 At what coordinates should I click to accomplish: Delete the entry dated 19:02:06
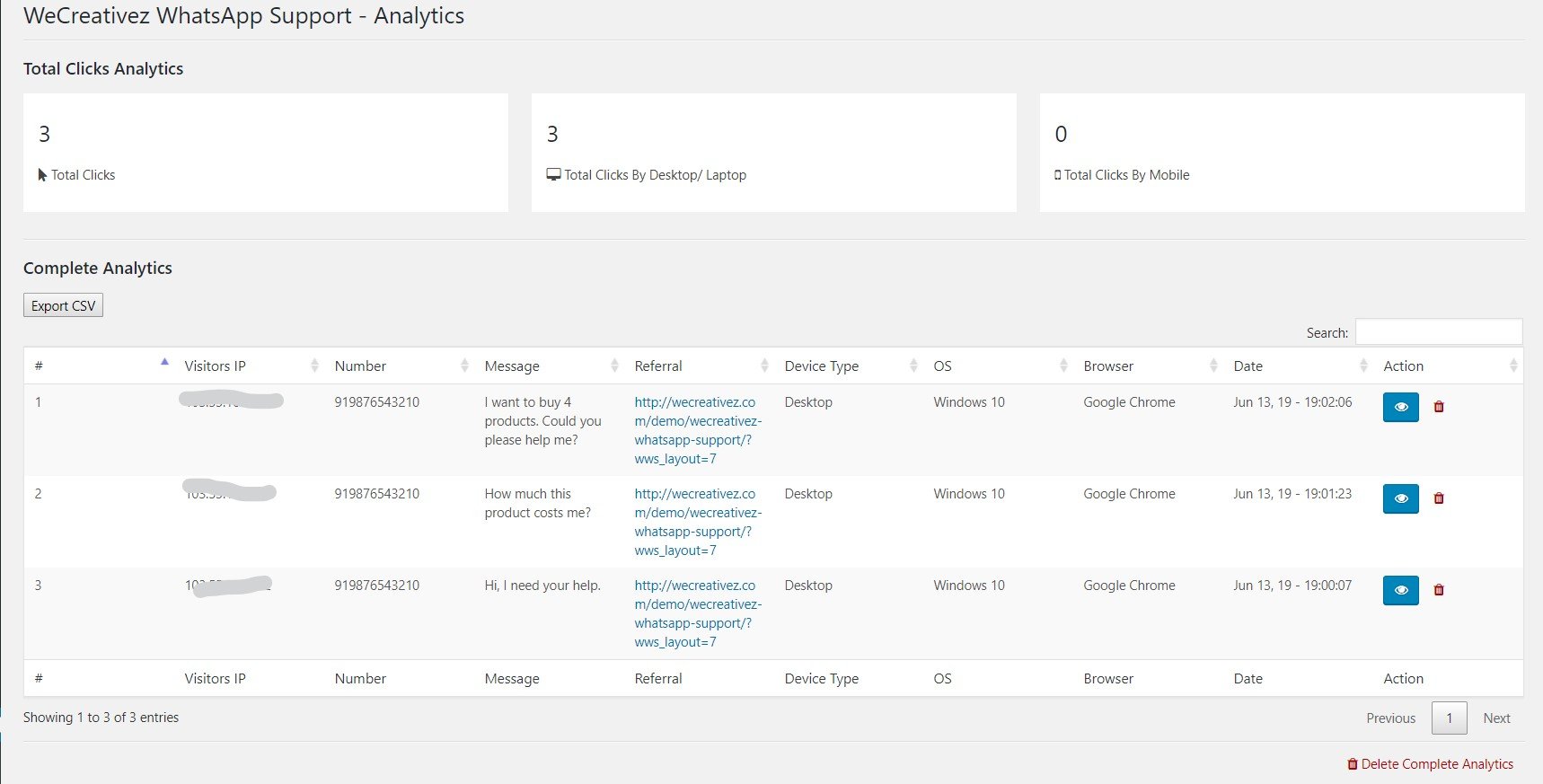pos(1439,407)
